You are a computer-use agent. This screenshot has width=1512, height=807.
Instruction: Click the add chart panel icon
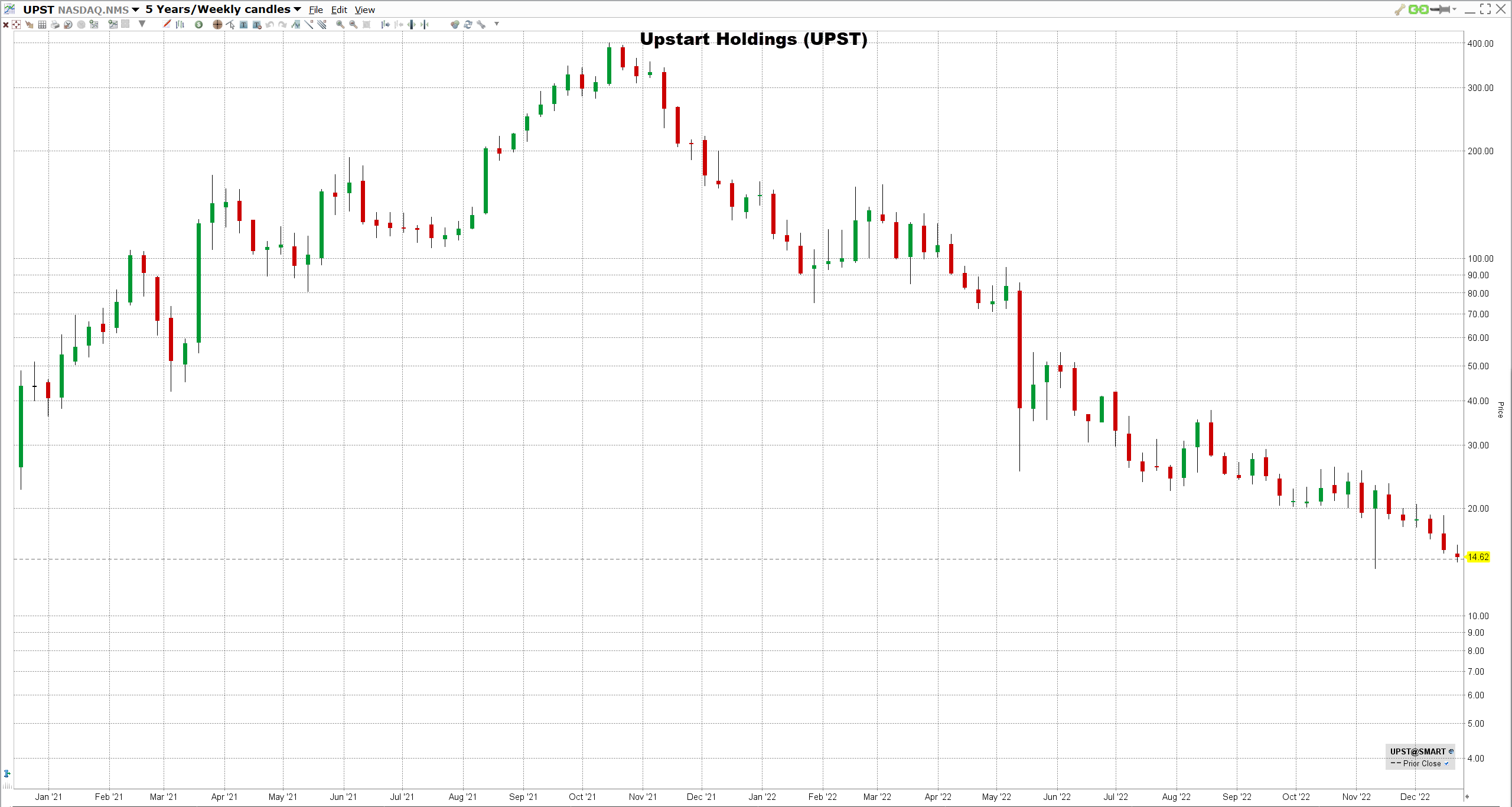point(113,24)
